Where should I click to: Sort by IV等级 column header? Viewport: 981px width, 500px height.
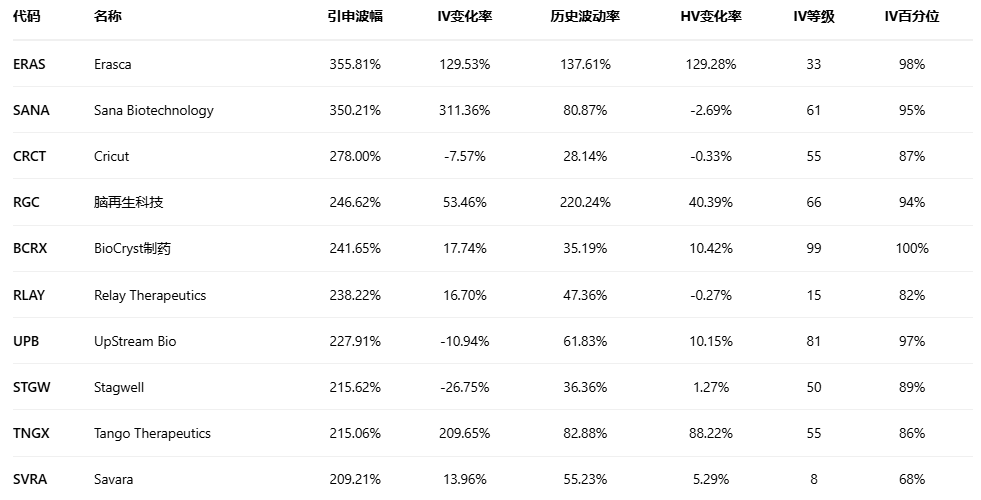813,17
